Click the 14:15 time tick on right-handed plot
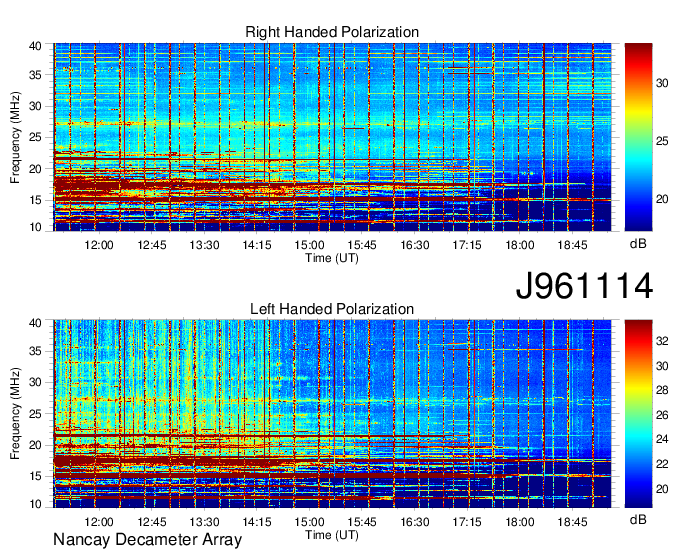680x552 pixels. 257,245
